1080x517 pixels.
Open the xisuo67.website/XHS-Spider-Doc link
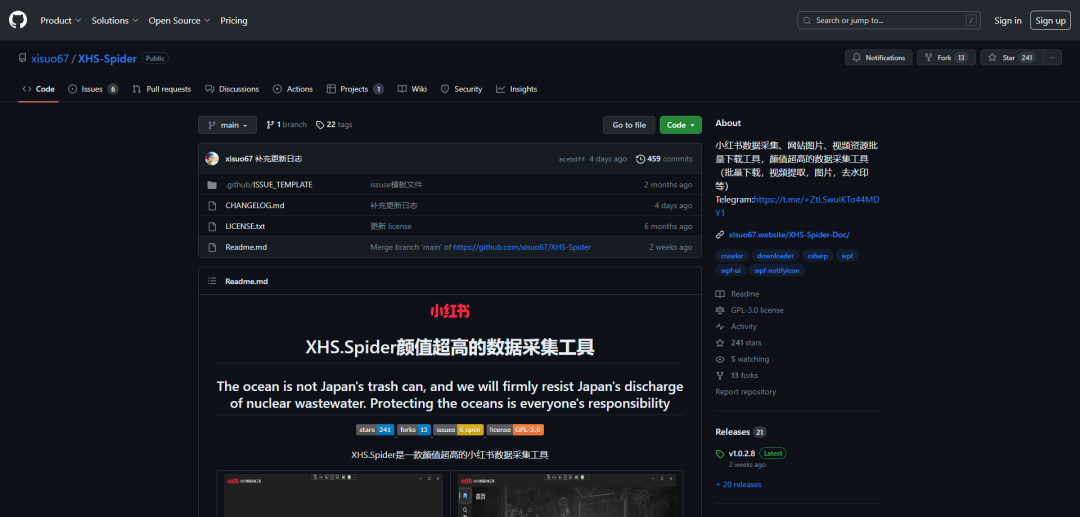pos(789,235)
